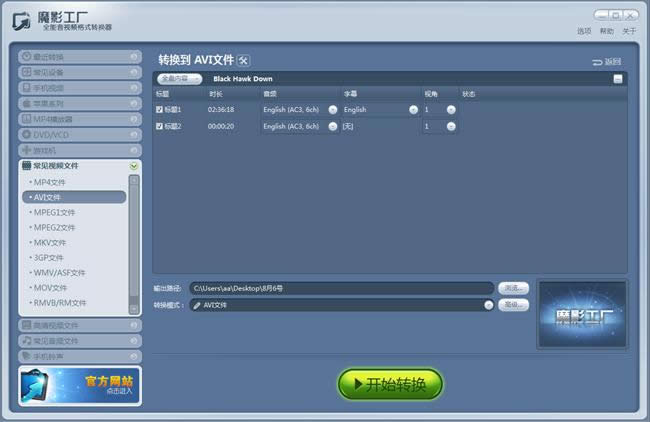Click the 魔影工厂 preview thumbnail
650x422 pixels.
pos(582,319)
